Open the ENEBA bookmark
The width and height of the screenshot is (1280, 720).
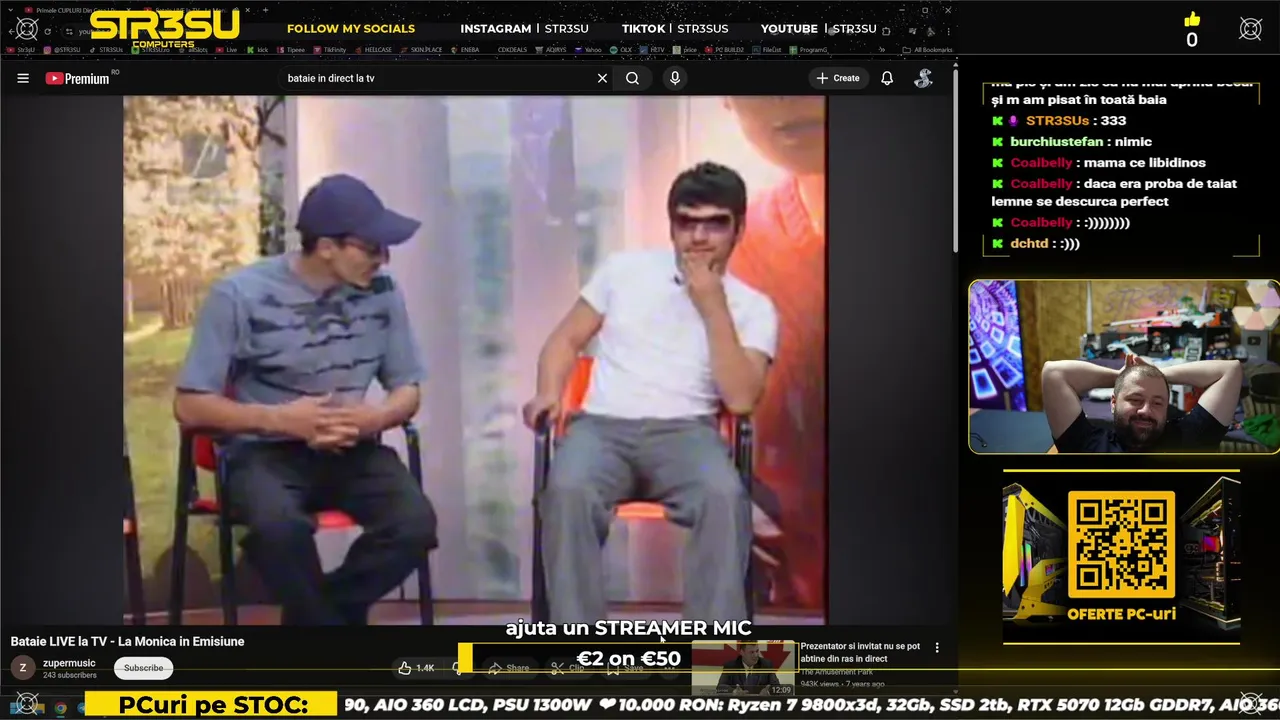click(465, 49)
